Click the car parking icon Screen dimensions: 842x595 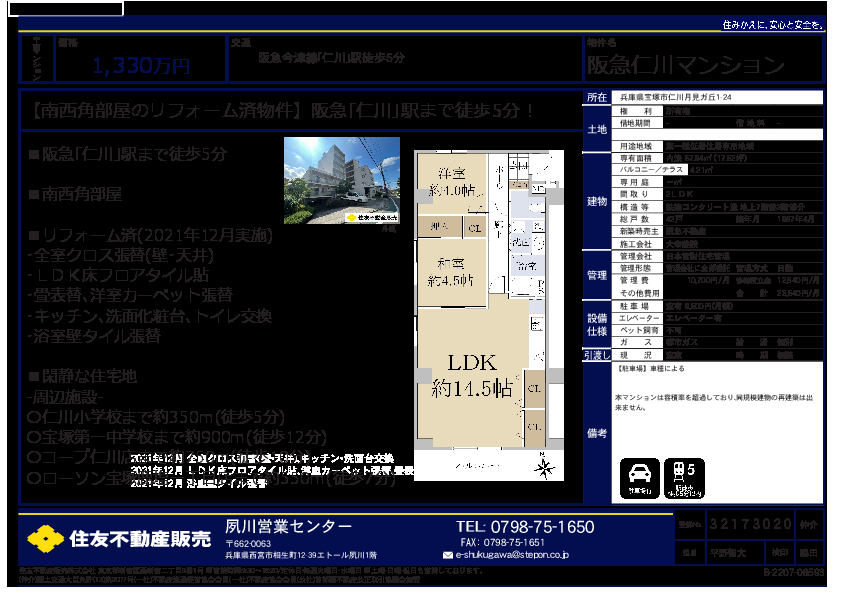pyautogui.click(x=640, y=478)
